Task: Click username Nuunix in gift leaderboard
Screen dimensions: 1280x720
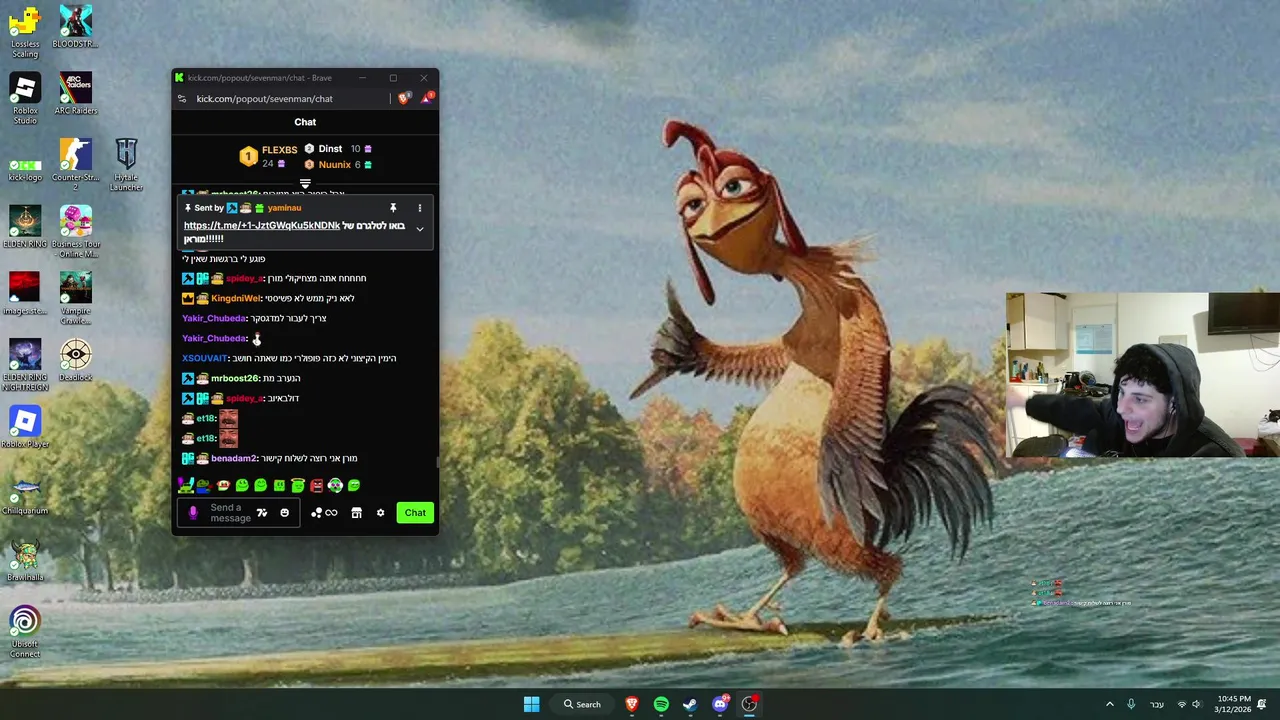Action: coord(335,165)
